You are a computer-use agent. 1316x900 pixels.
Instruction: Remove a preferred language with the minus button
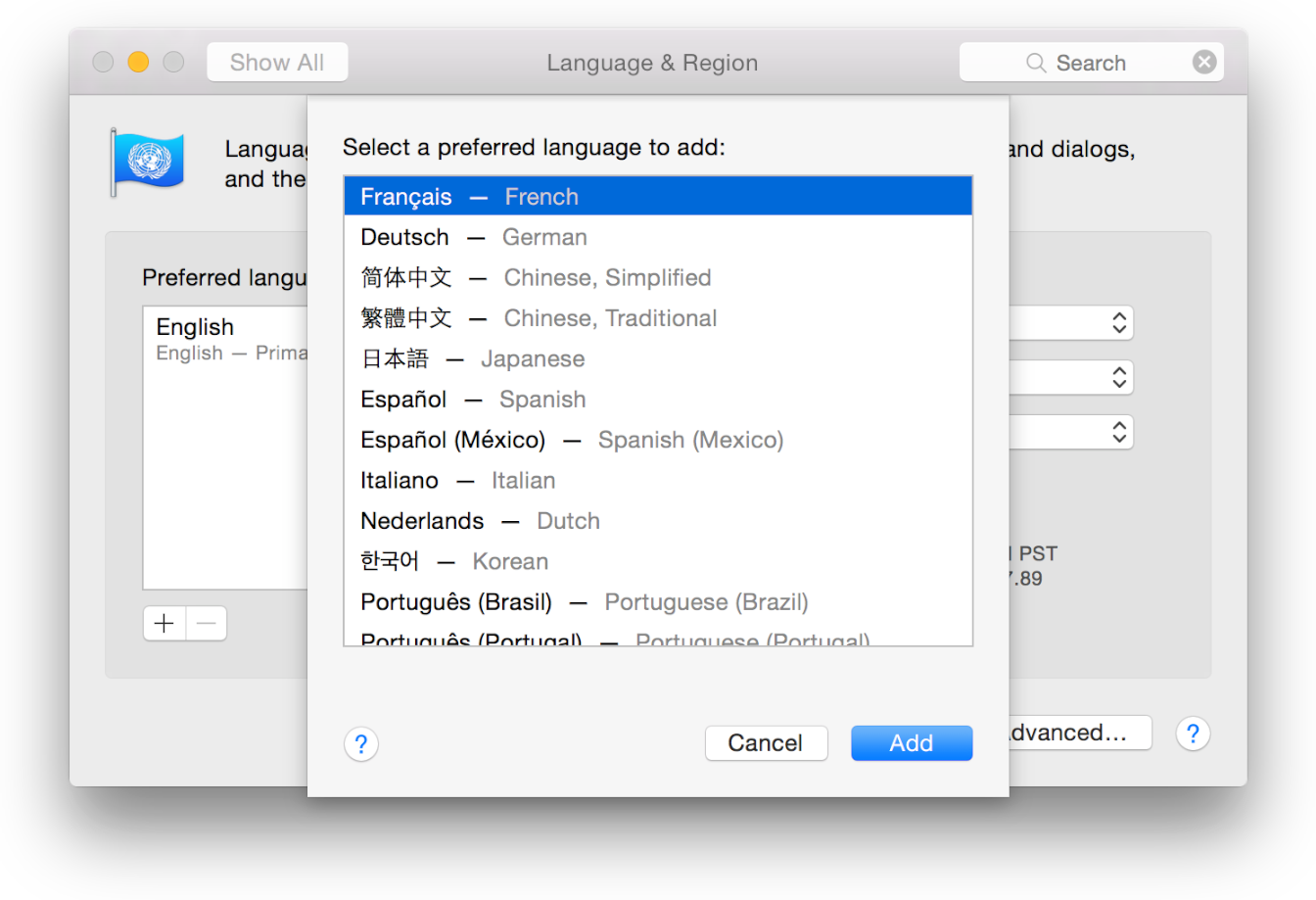pyautogui.click(x=206, y=622)
